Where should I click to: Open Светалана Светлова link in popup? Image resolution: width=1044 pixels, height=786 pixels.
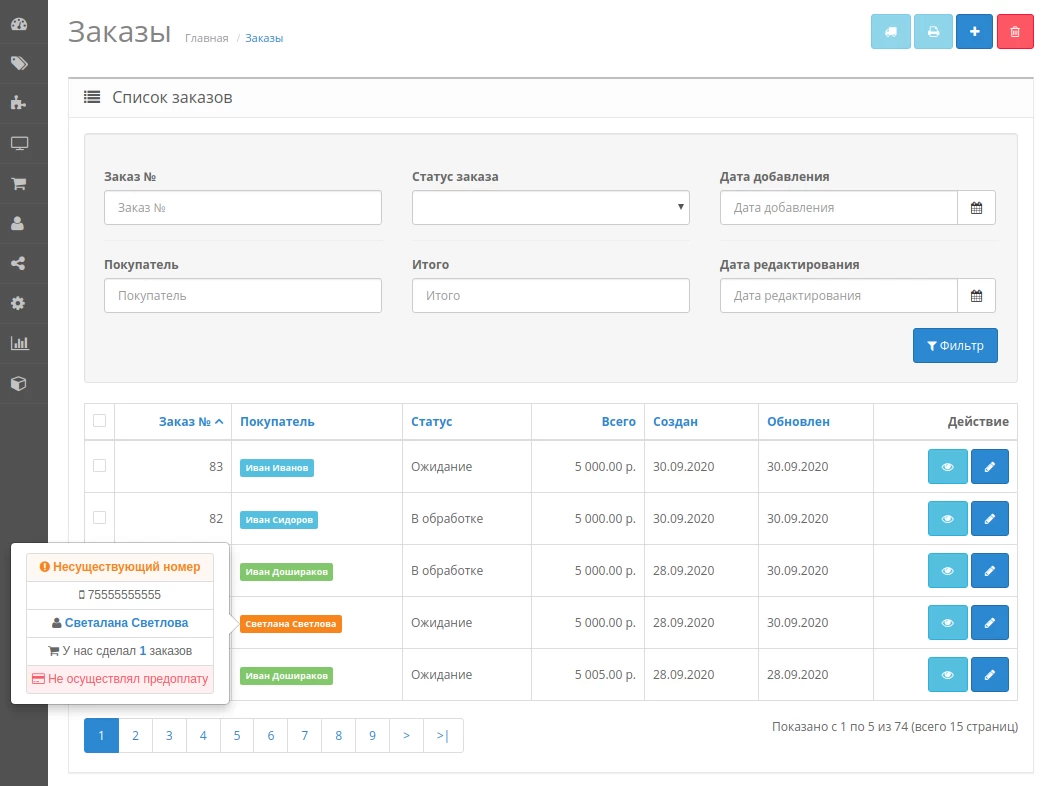pyautogui.click(x=127, y=622)
